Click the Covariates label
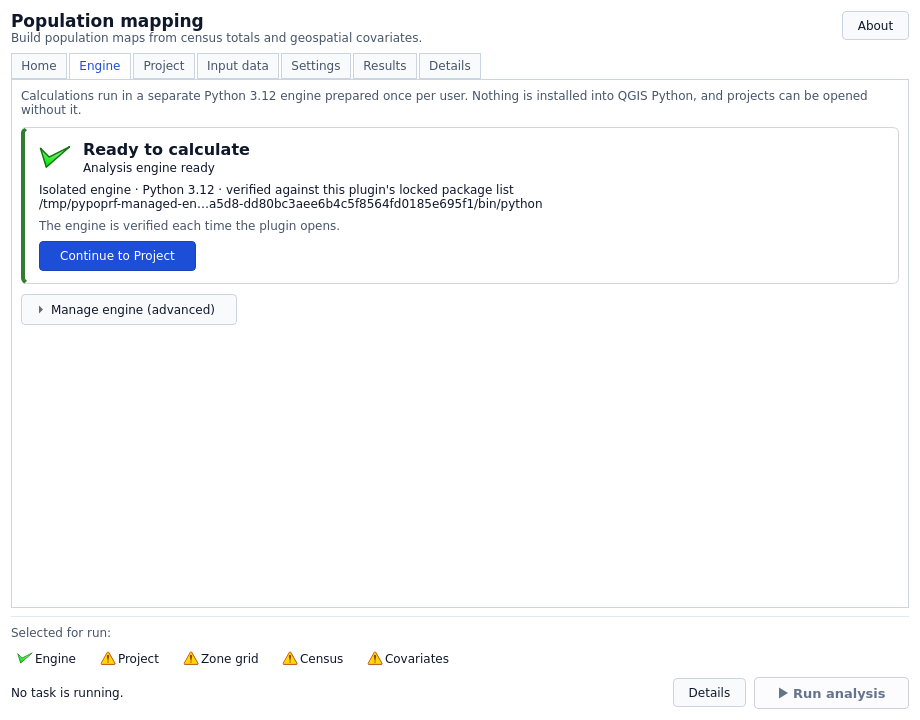 coord(417,658)
